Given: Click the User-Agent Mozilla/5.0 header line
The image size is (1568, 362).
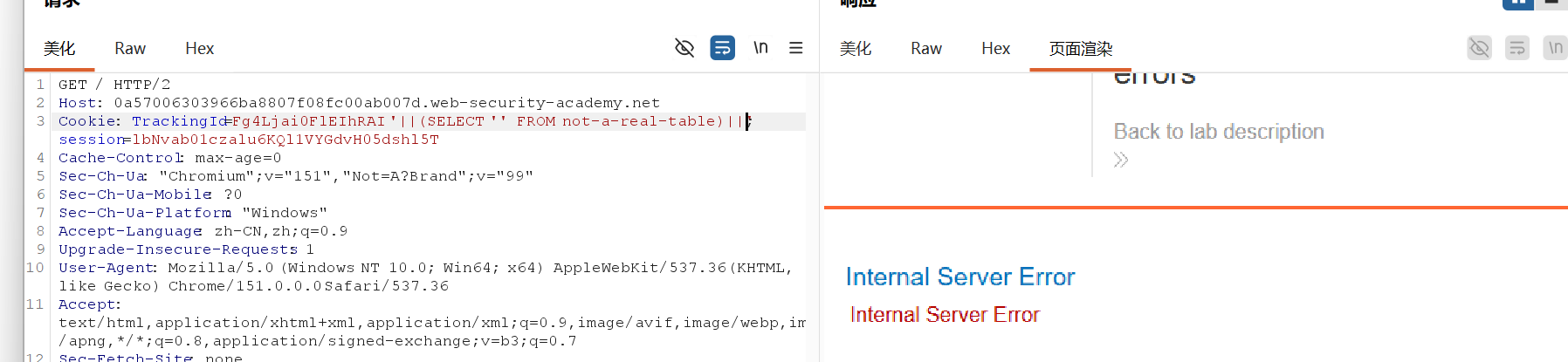Looking at the screenshot, I should 425,268.
